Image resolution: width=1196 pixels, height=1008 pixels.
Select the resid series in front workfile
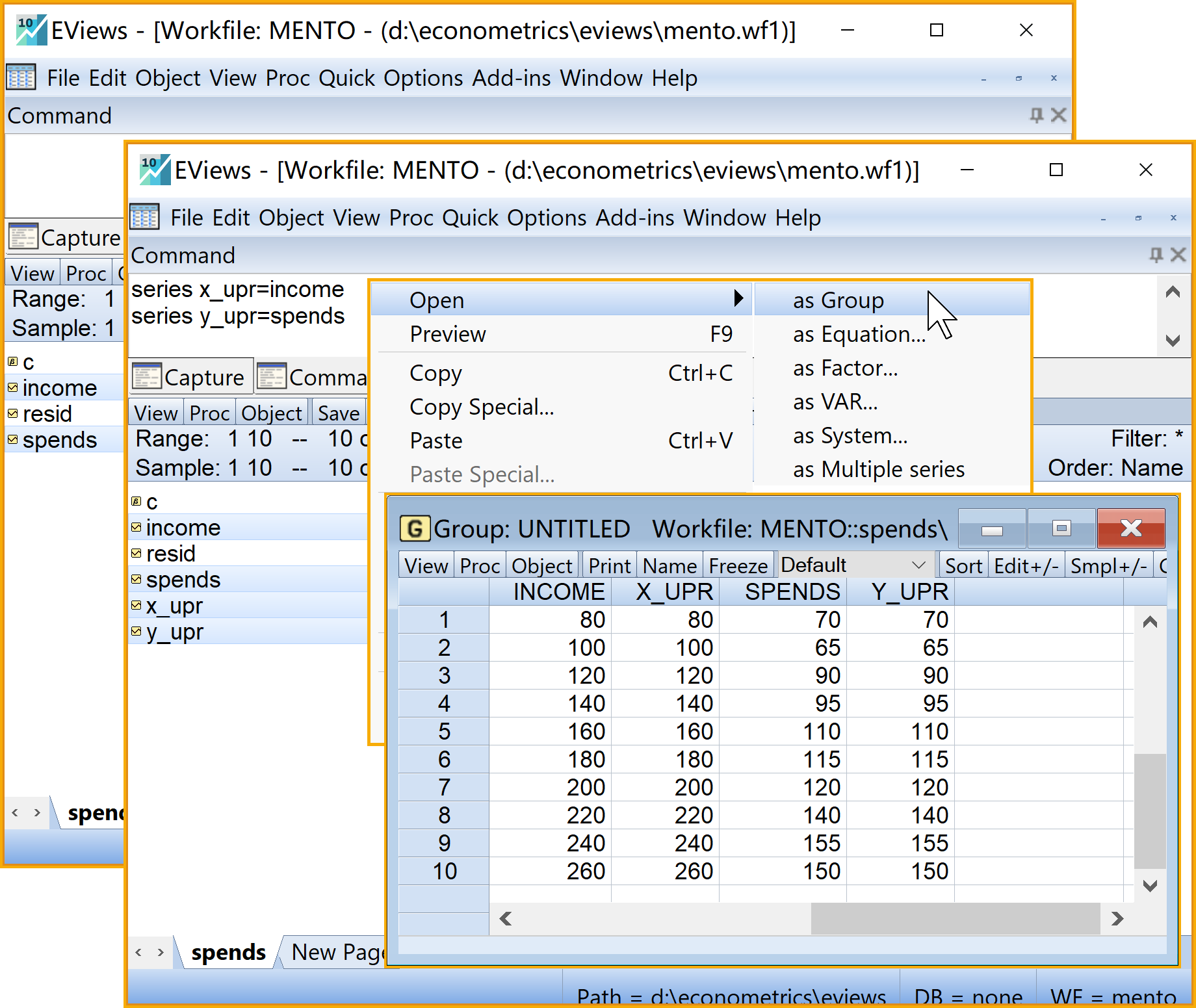pos(170,554)
